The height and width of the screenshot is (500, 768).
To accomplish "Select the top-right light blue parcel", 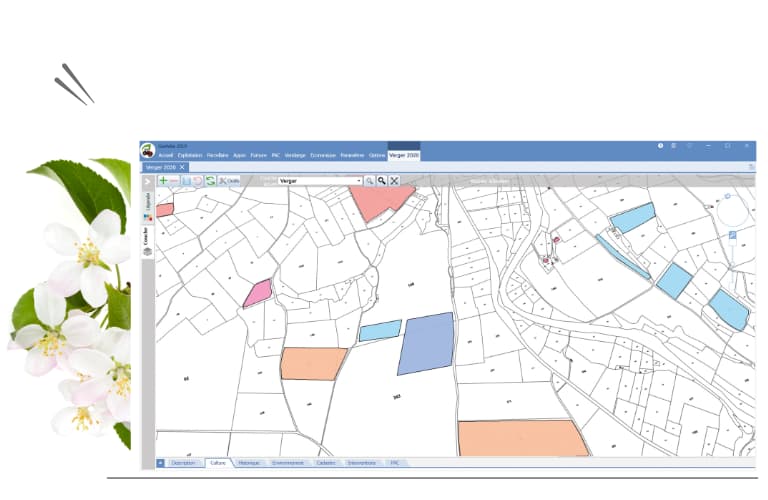I will click(x=633, y=218).
